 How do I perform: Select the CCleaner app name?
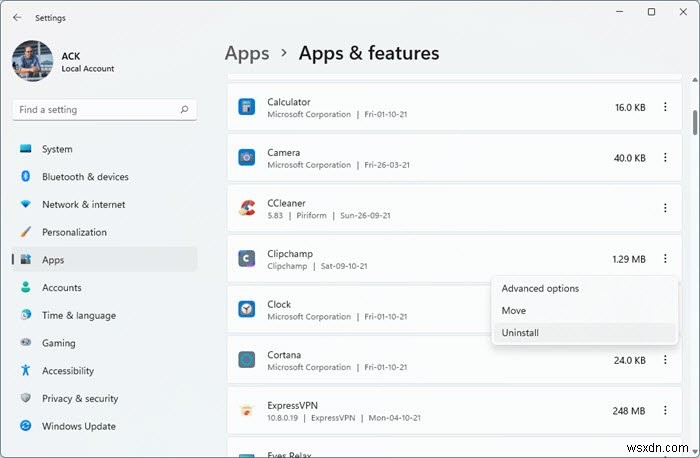pos(286,203)
